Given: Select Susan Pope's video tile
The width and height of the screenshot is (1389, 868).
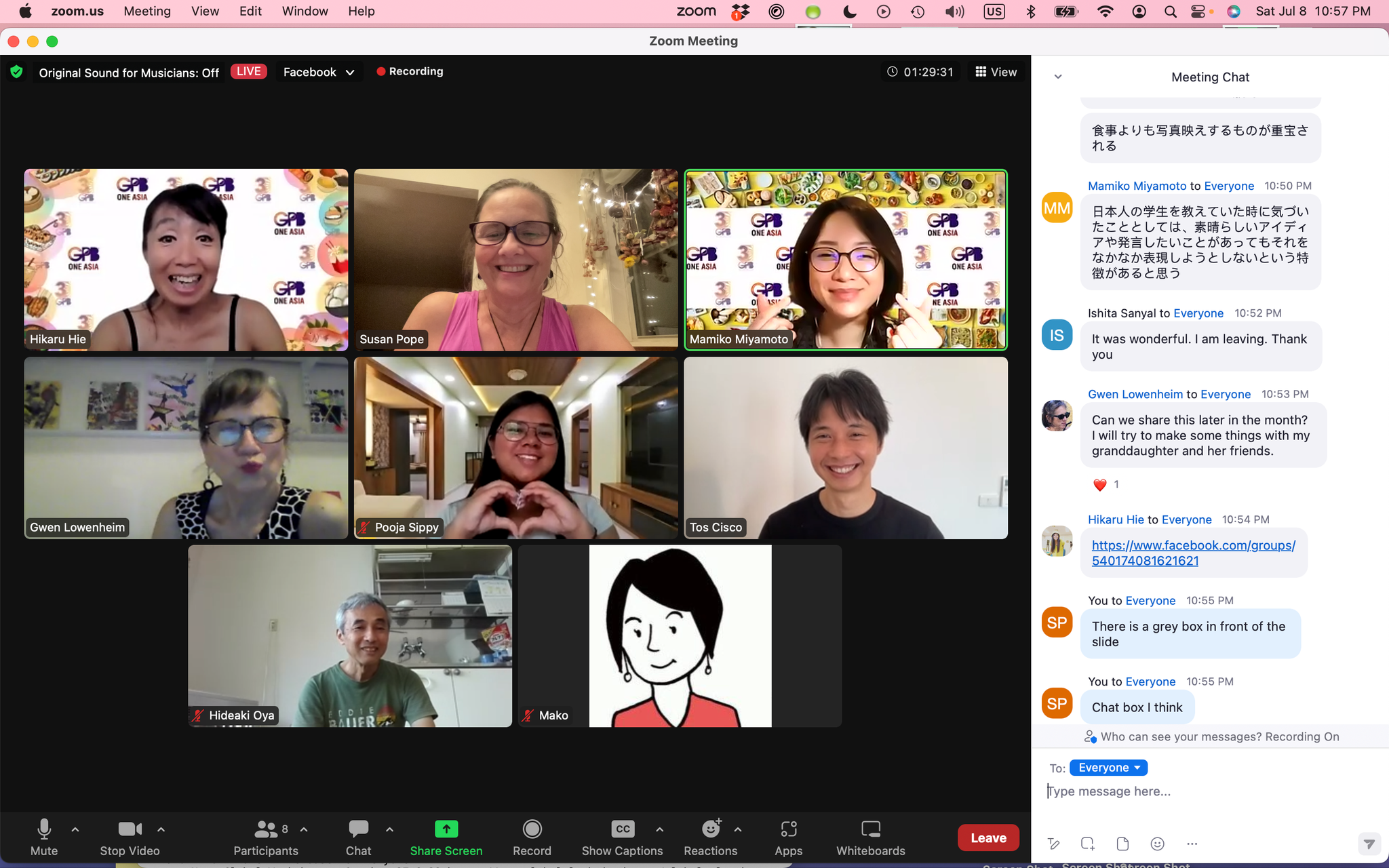Looking at the screenshot, I should coord(515,260).
